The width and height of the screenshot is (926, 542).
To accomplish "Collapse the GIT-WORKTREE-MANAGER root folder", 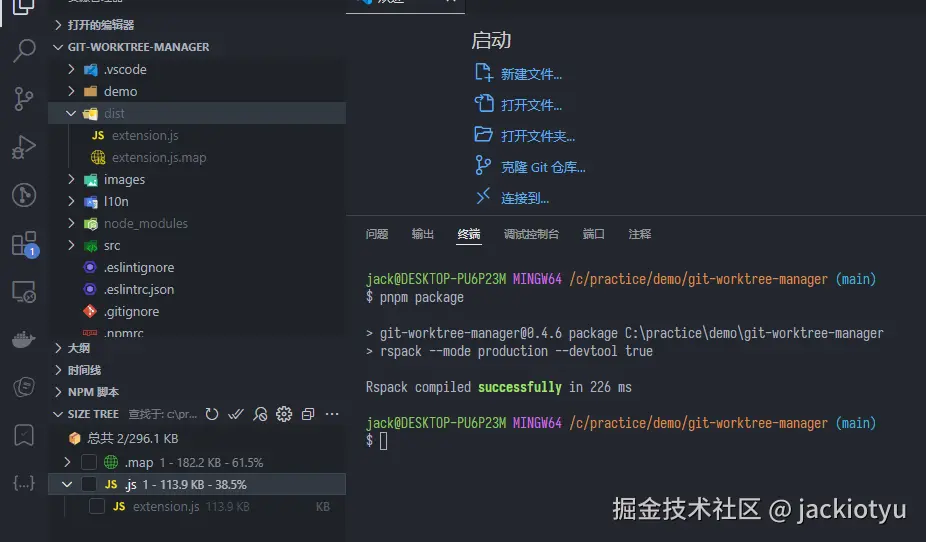I will click(x=58, y=47).
